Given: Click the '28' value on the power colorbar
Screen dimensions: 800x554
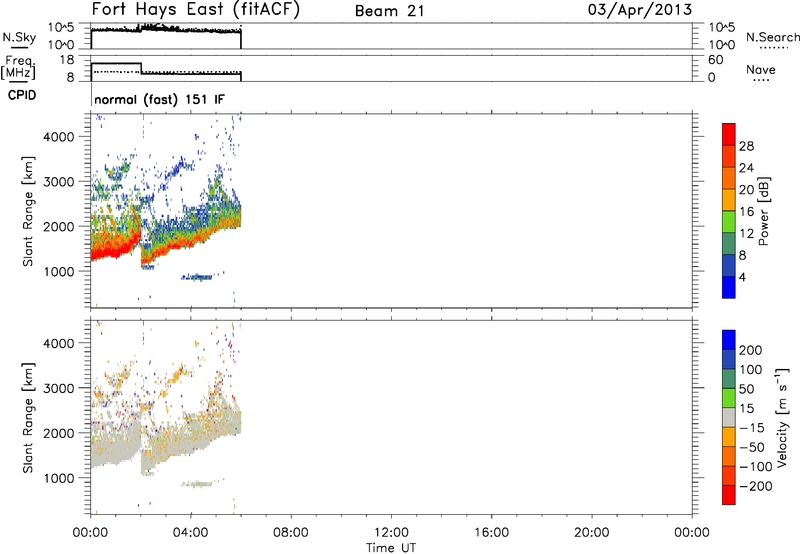Looking at the screenshot, I should (746, 146).
